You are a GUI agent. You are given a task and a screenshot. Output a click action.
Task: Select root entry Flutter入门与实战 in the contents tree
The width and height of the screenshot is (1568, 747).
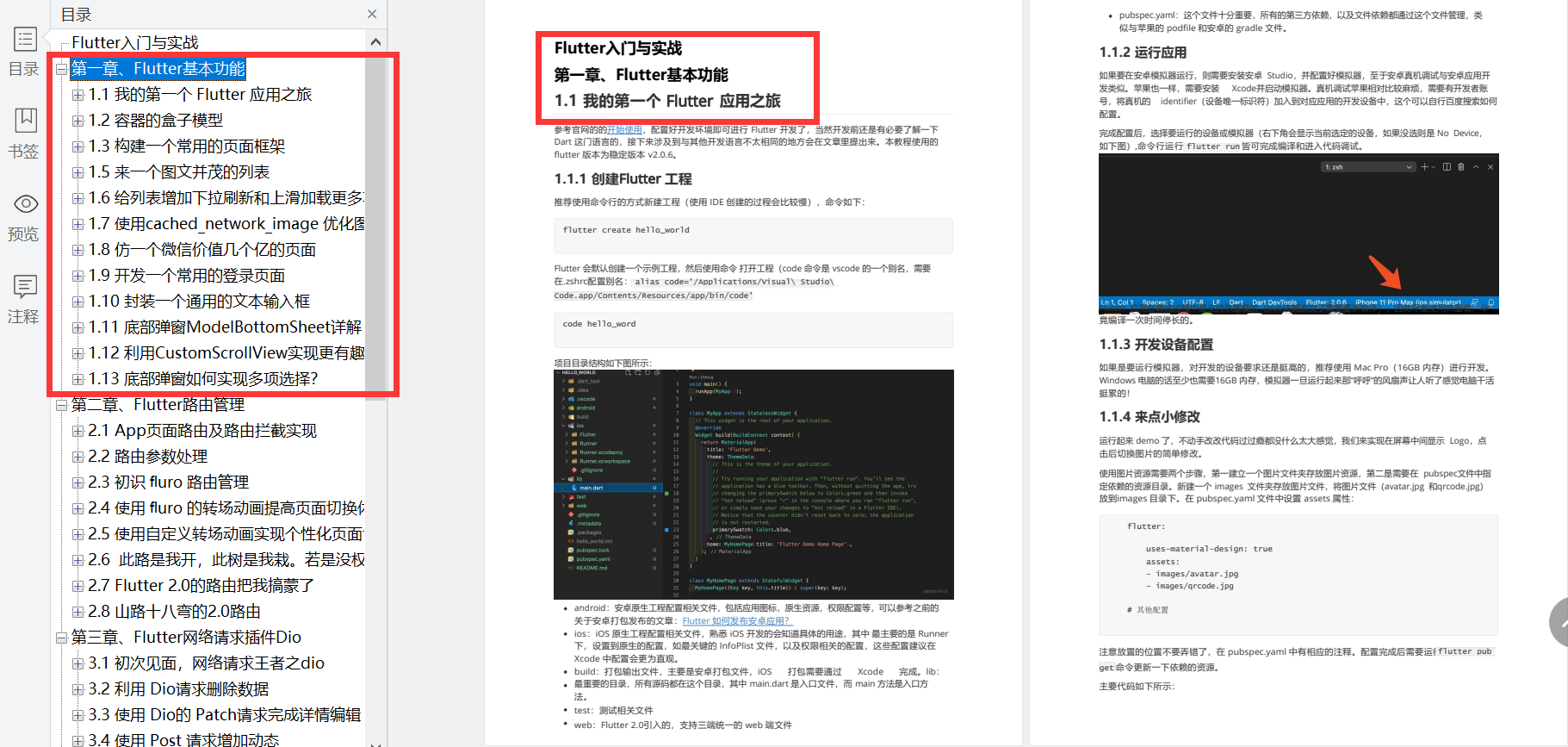pos(134,42)
